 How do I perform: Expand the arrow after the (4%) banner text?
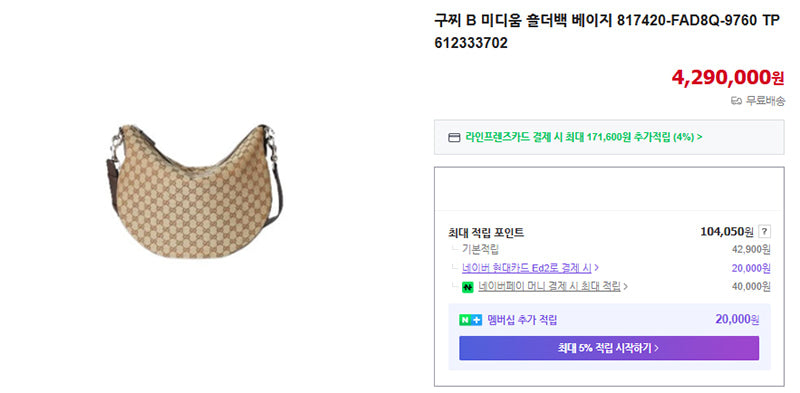pos(699,137)
